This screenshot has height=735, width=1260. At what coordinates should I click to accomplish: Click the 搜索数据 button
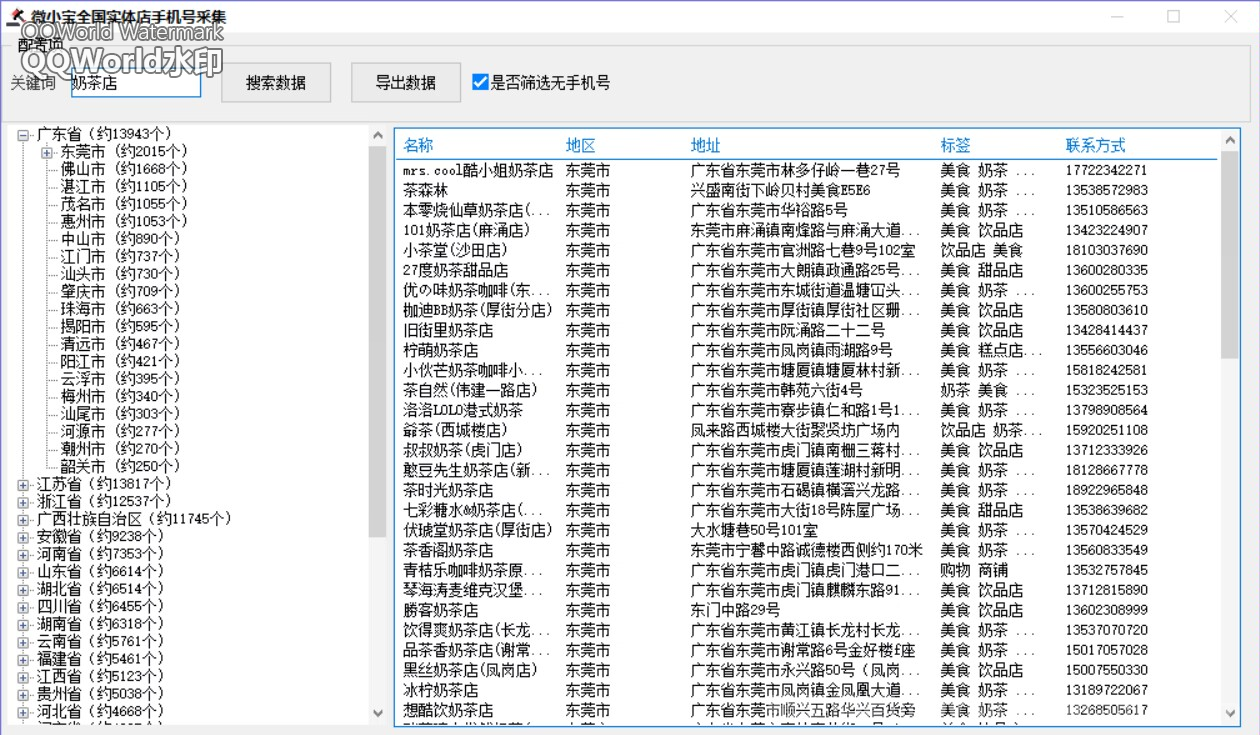tap(276, 83)
